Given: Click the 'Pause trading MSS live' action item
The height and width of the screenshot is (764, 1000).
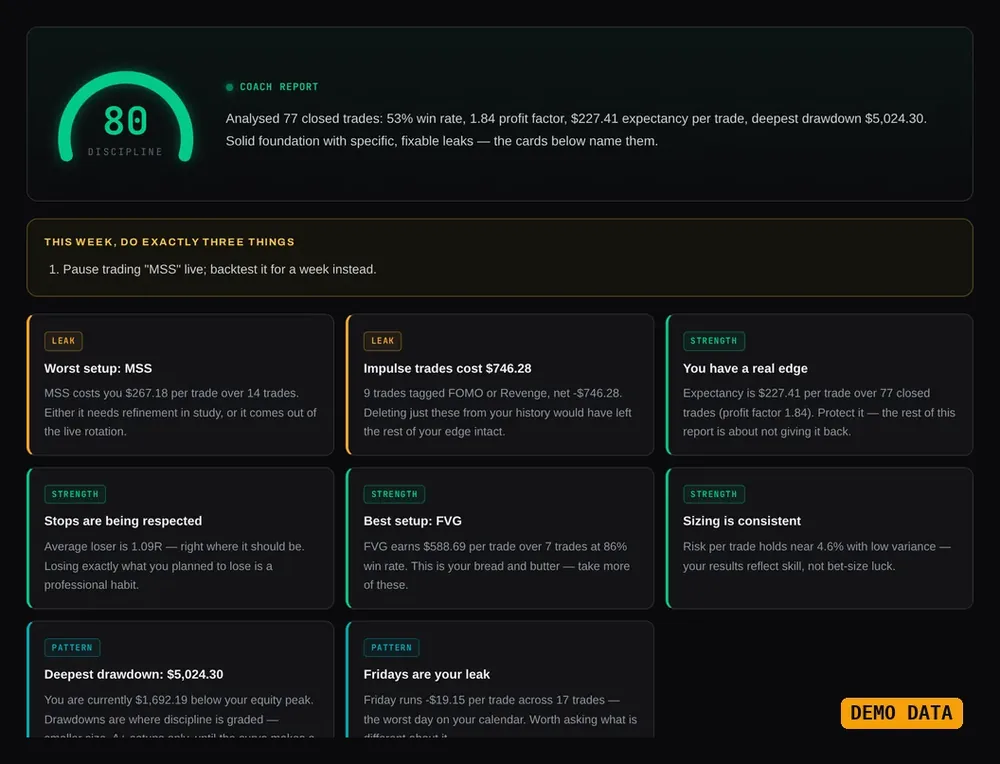Looking at the screenshot, I should tap(213, 269).
